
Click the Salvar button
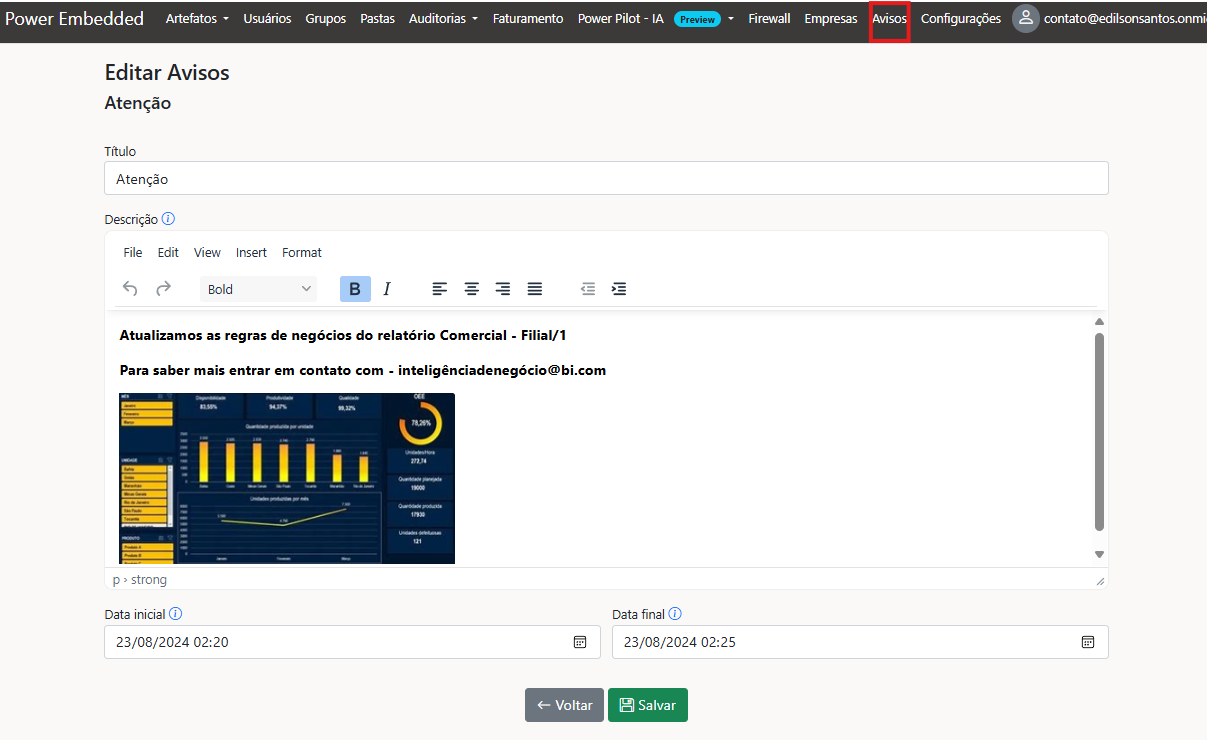click(647, 705)
